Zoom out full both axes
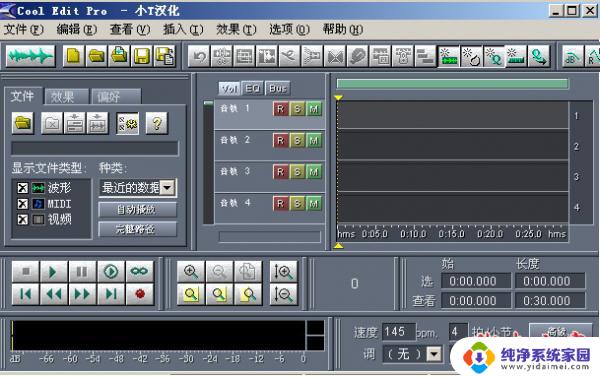The width and height of the screenshot is (600, 377). (x=248, y=272)
